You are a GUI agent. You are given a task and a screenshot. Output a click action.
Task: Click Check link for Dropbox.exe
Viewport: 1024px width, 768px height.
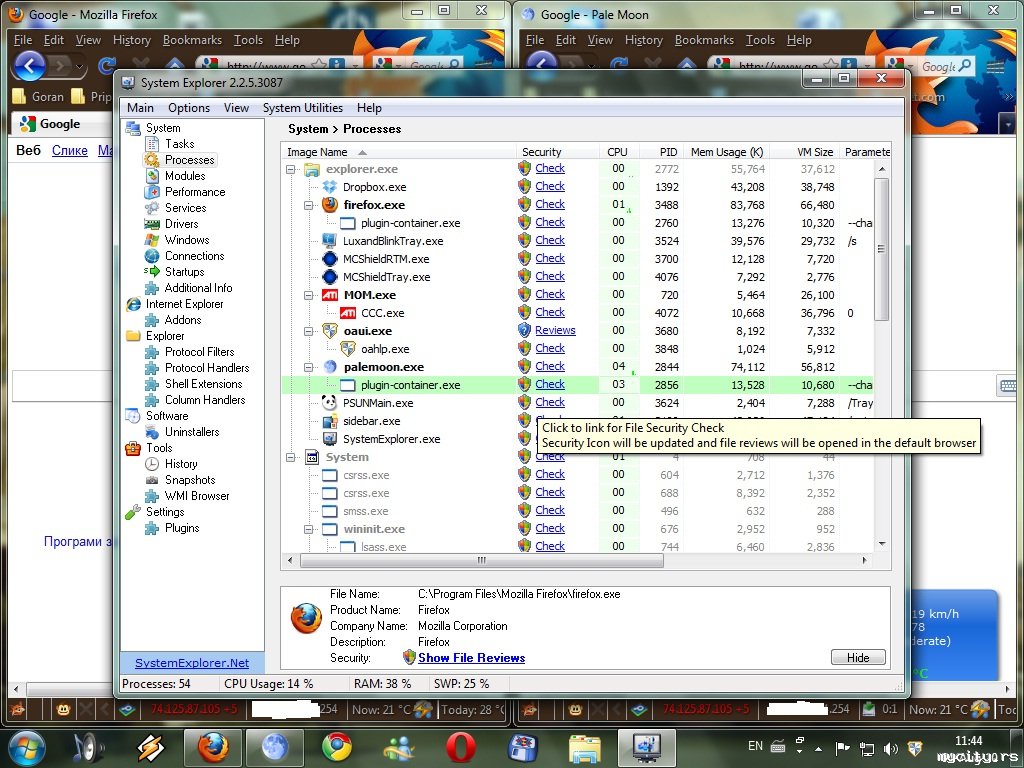(550, 186)
